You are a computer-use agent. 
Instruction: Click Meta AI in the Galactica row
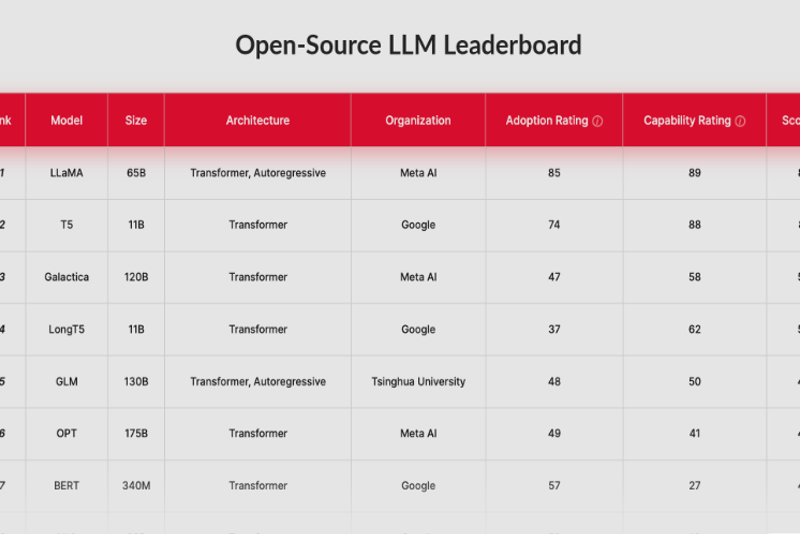pos(418,277)
